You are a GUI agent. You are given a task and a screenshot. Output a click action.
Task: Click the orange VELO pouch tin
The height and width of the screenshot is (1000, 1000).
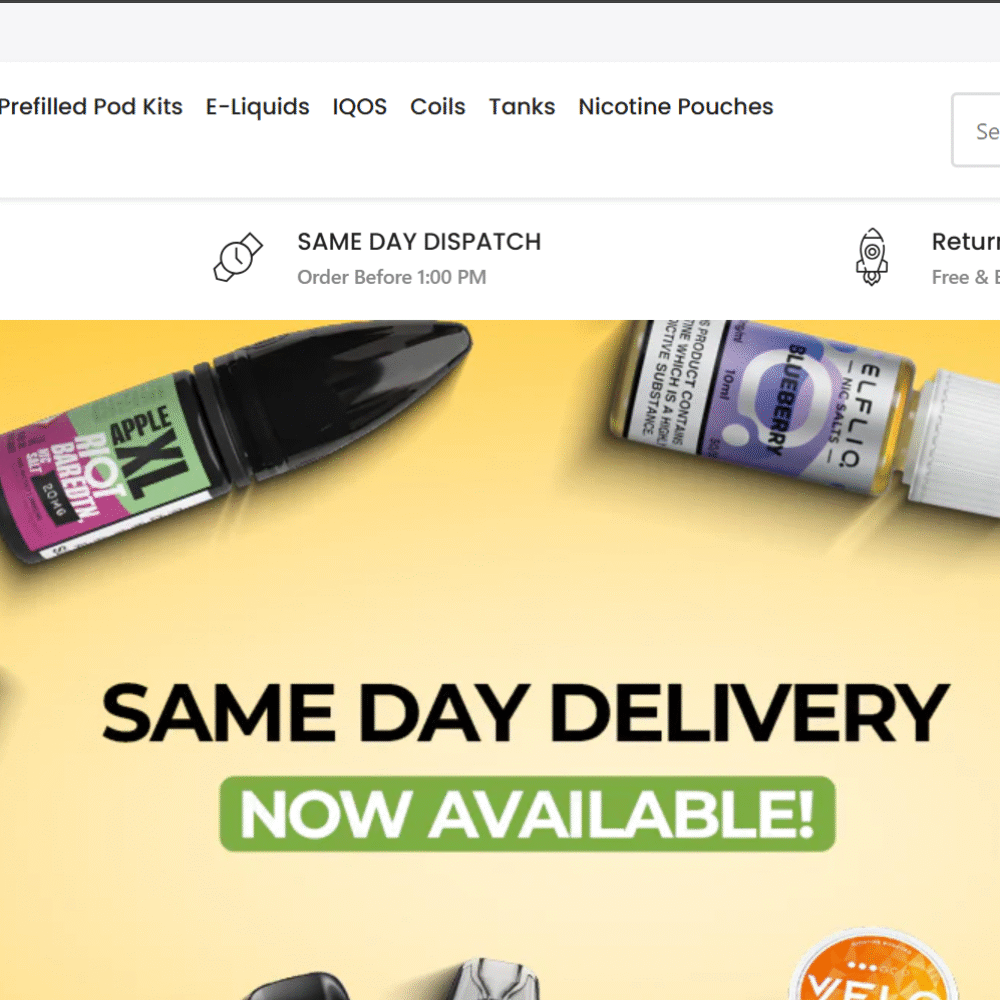[874, 964]
